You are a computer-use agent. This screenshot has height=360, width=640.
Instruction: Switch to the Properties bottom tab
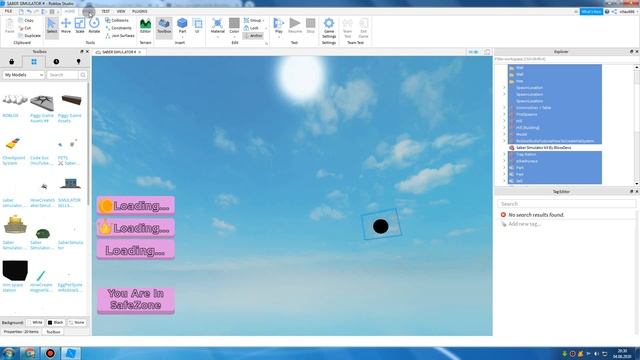(21, 332)
